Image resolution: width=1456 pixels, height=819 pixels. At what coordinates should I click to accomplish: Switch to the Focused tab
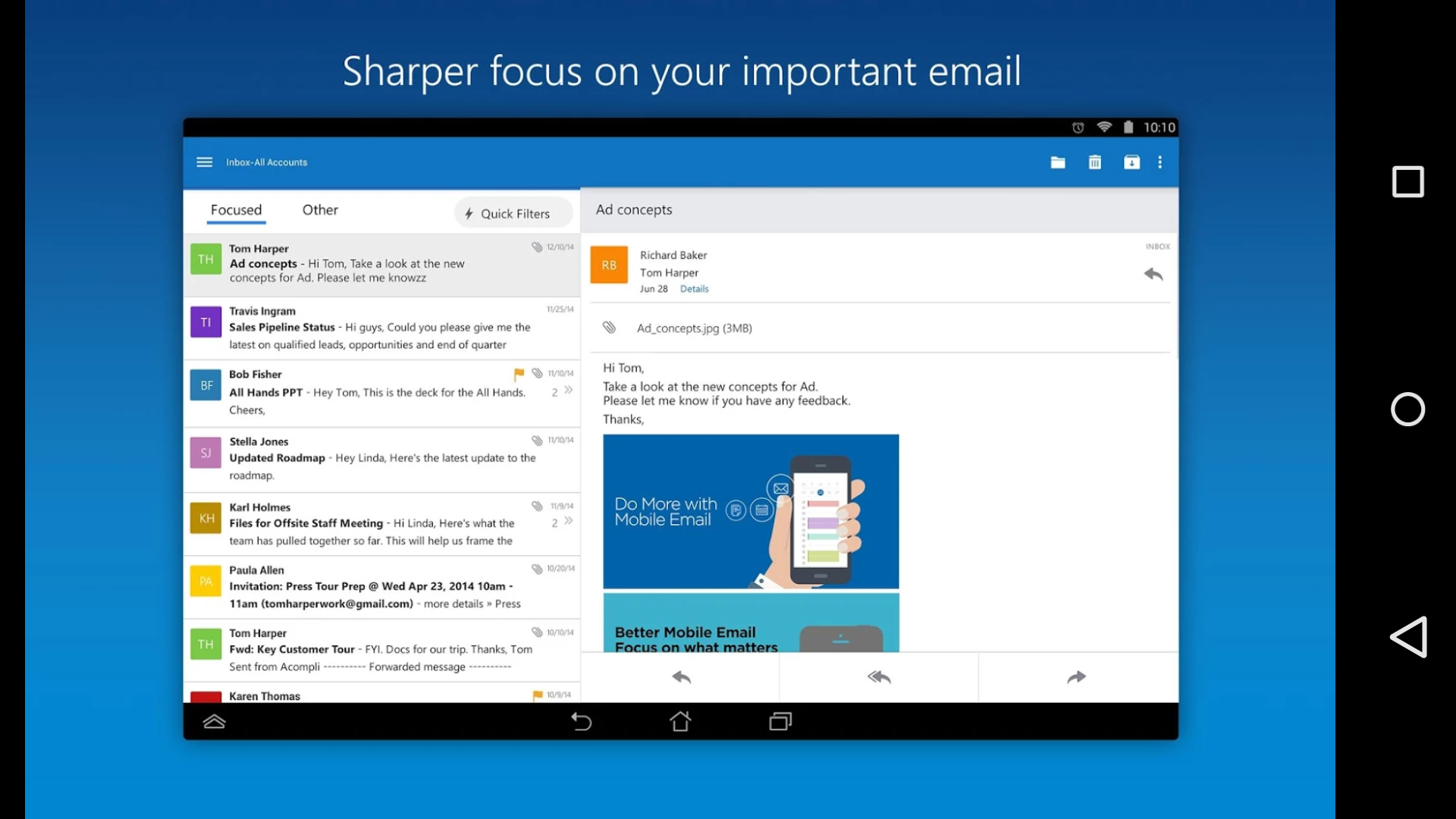click(236, 210)
